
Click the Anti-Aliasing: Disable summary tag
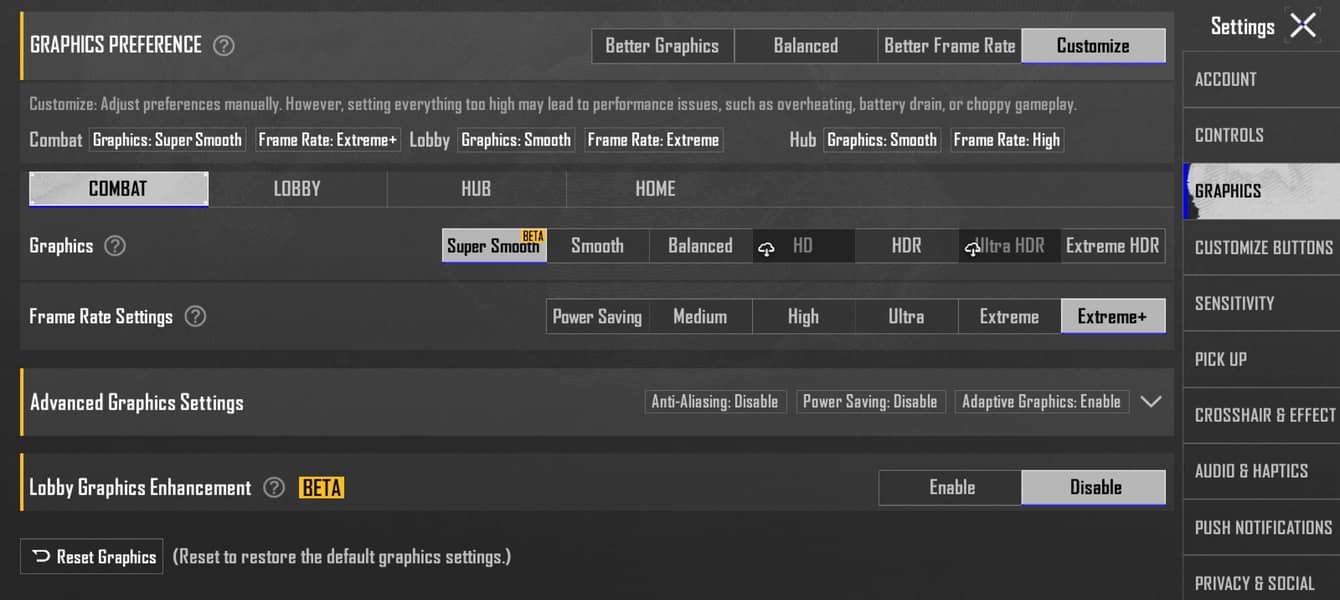click(715, 402)
